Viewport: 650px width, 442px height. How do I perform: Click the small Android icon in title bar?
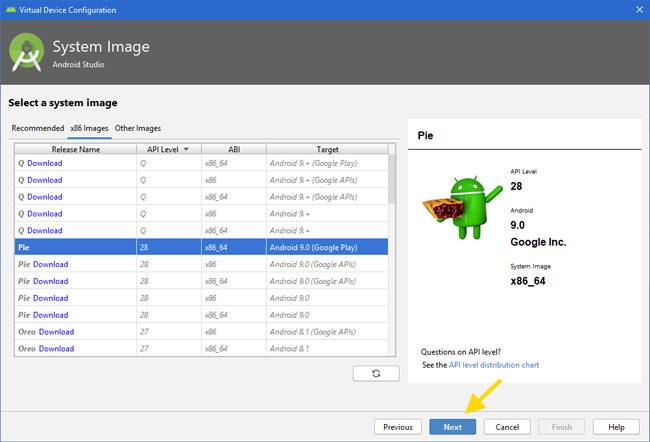click(x=11, y=10)
